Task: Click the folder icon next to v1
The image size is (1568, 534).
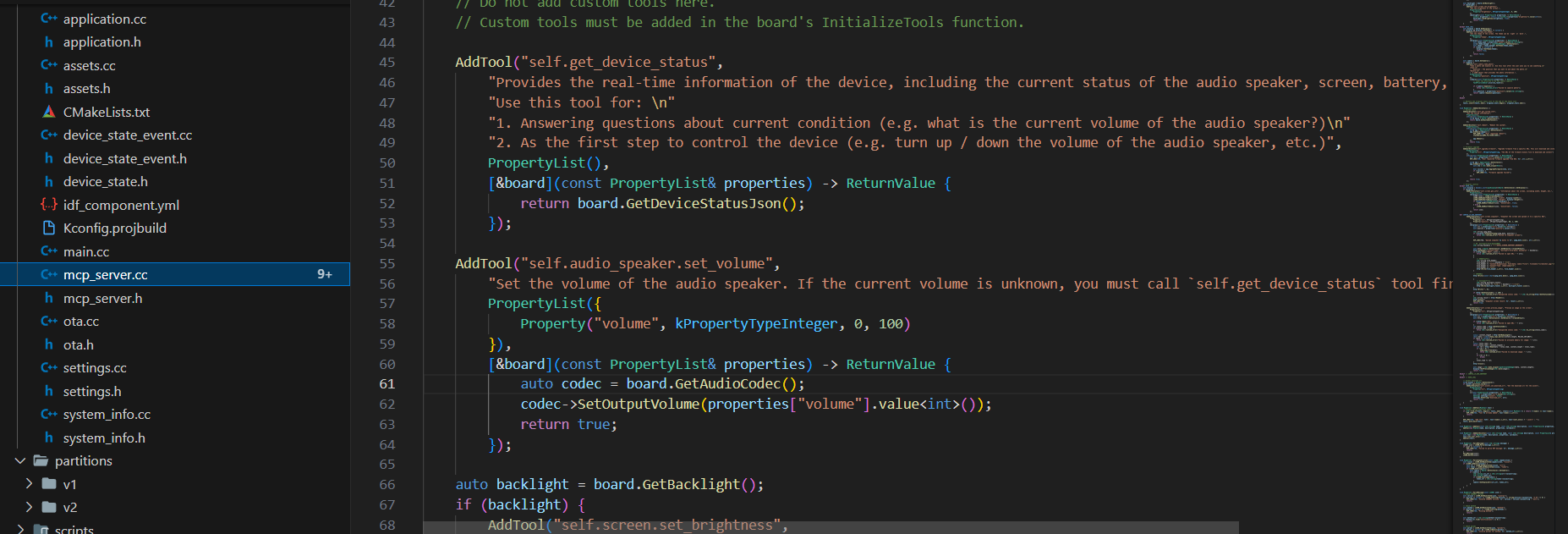Action: pos(49,484)
